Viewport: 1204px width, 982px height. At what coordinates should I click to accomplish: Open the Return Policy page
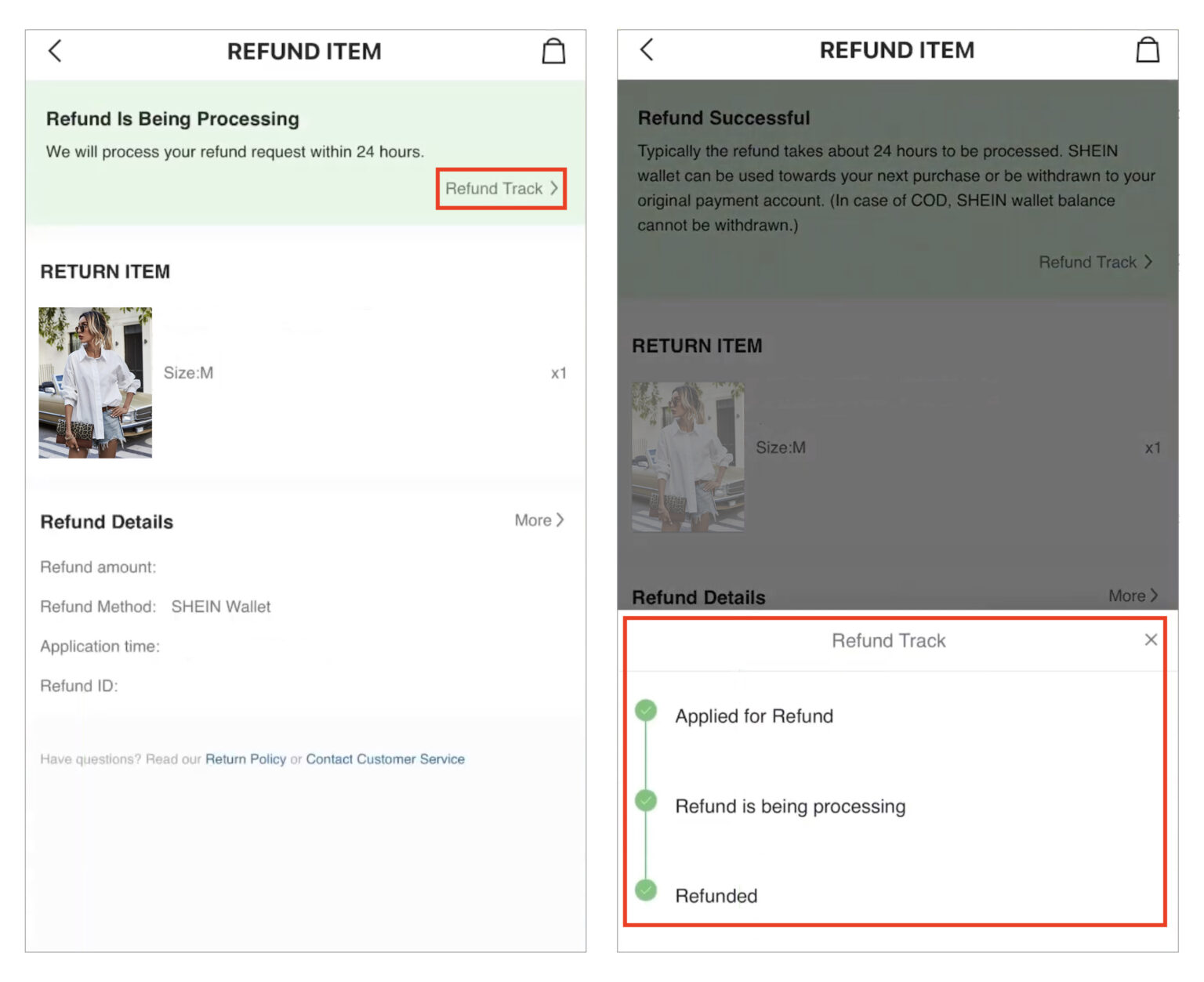(245, 759)
